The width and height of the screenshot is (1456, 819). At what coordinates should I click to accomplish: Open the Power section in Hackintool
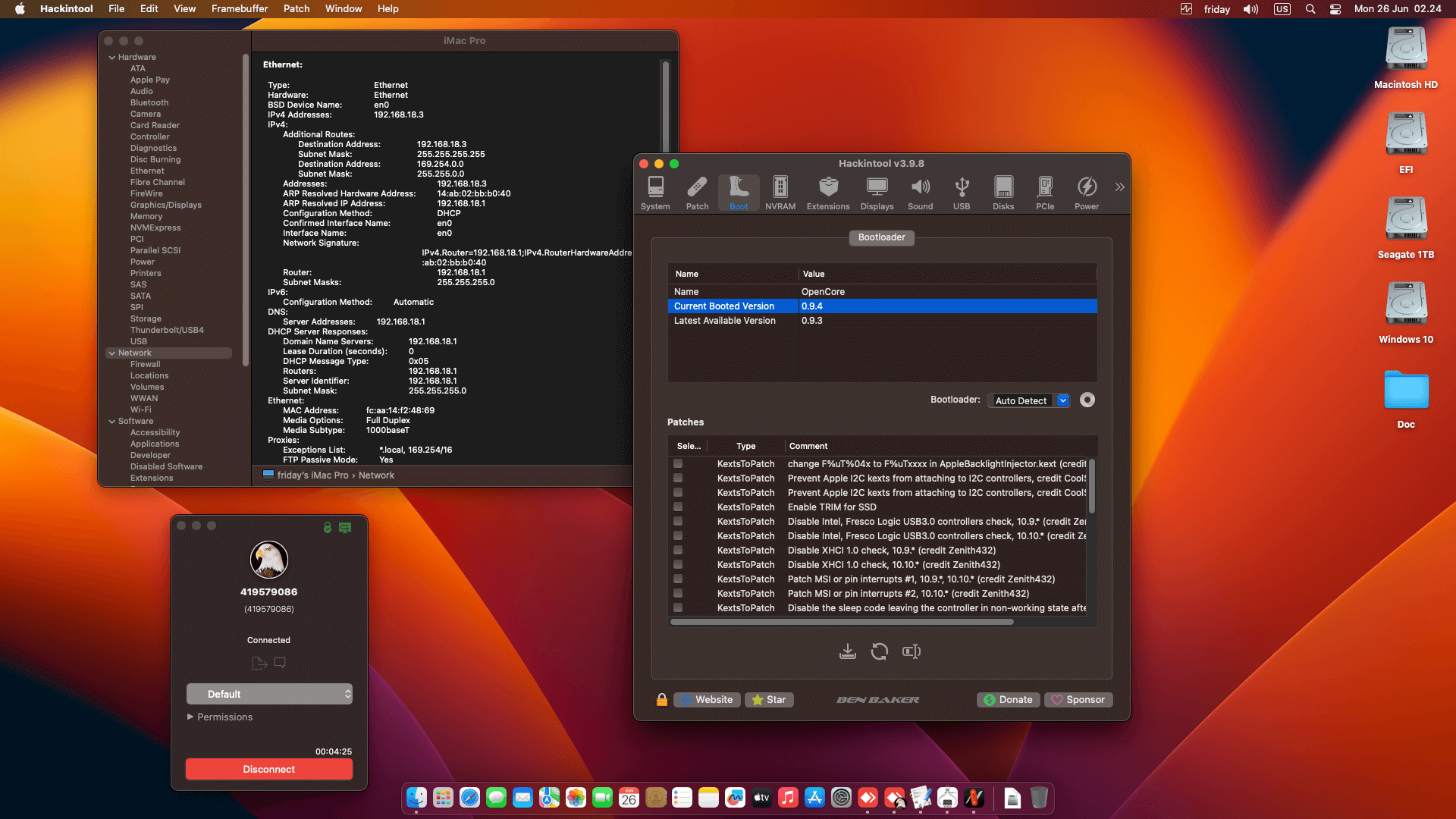1087,192
